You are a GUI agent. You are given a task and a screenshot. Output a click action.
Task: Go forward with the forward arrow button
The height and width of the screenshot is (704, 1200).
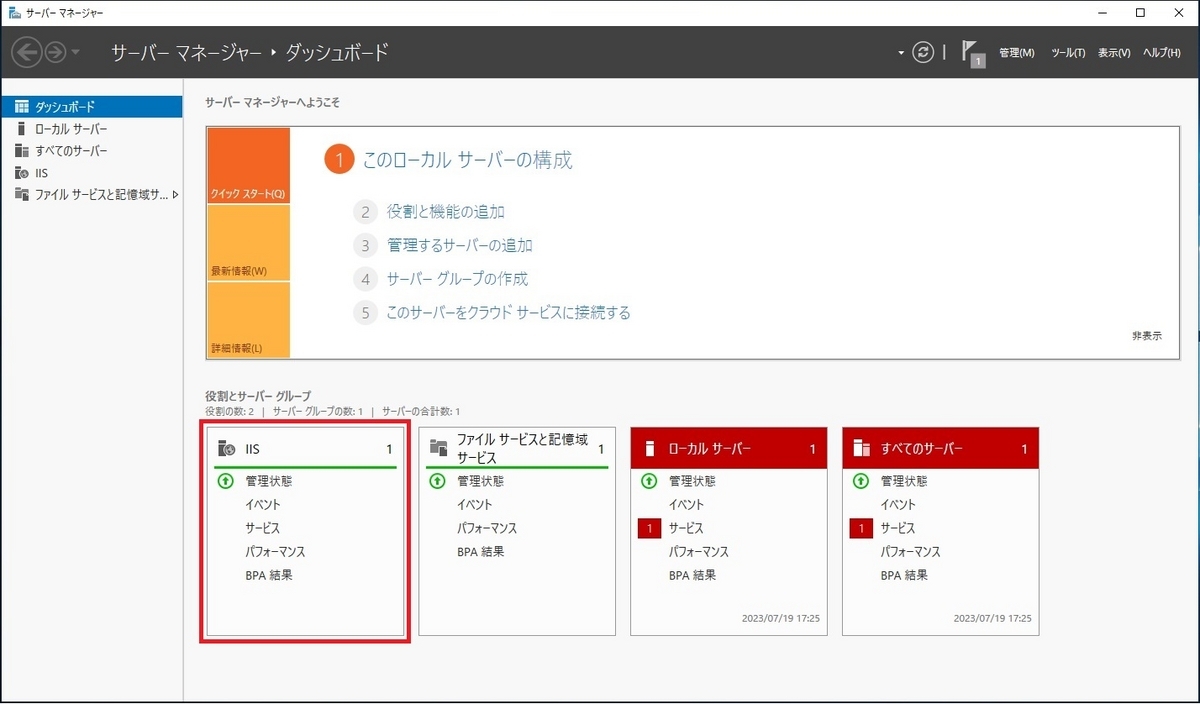click(56, 52)
